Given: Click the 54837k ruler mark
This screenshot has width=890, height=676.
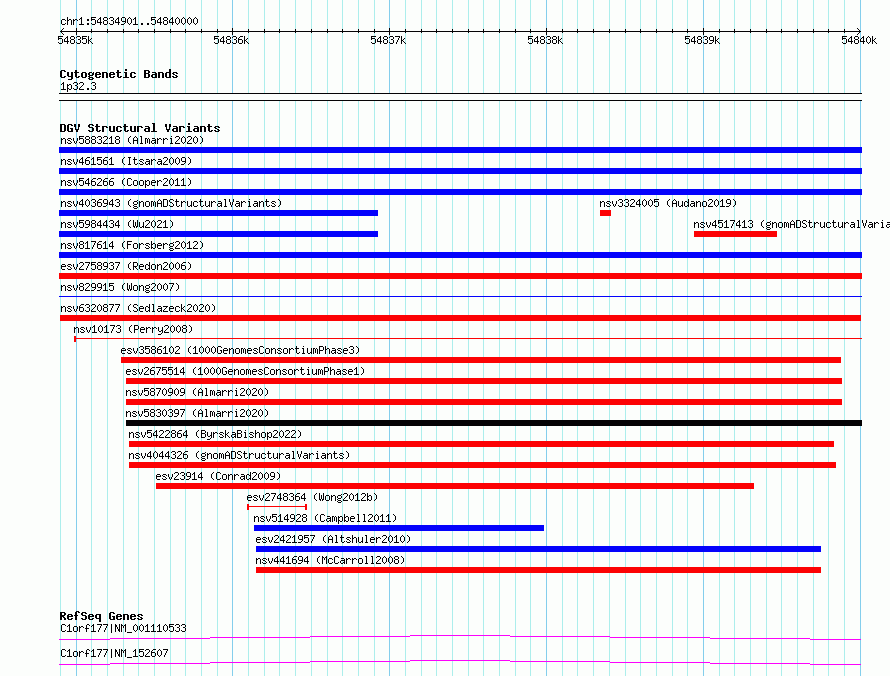Looking at the screenshot, I should tap(388, 40).
